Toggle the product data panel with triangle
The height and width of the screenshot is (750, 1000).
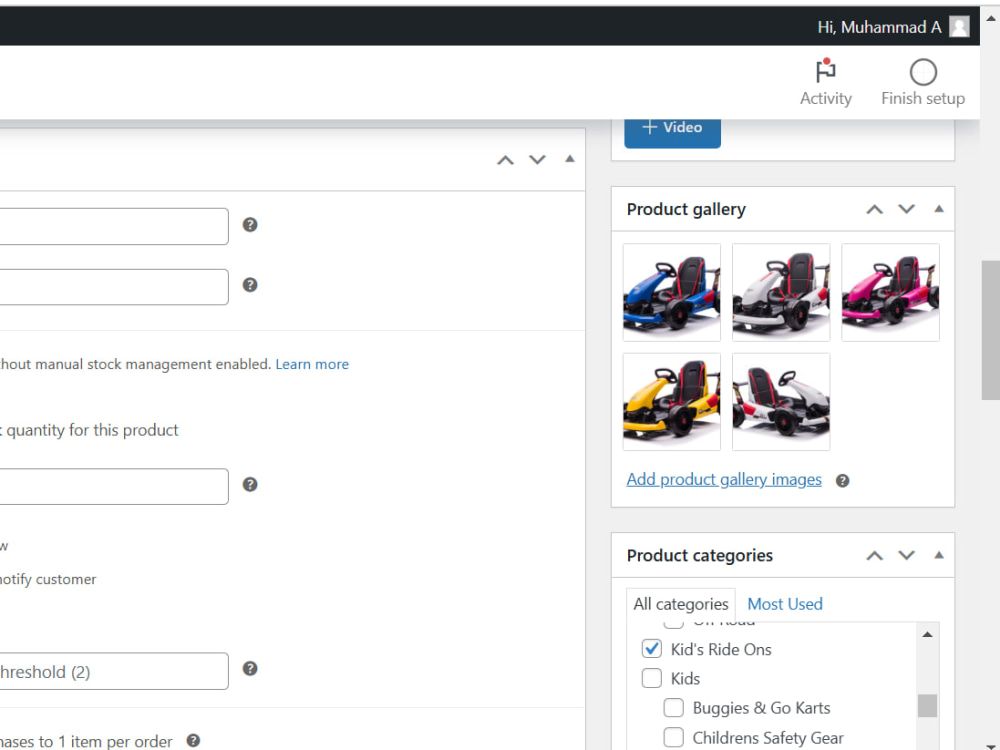pos(570,159)
